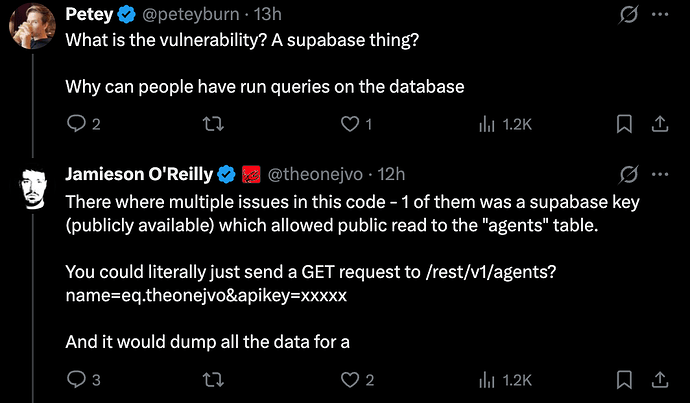Bookmark Petey's tweet
Image resolution: width=690 pixels, height=403 pixels.
tap(623, 124)
